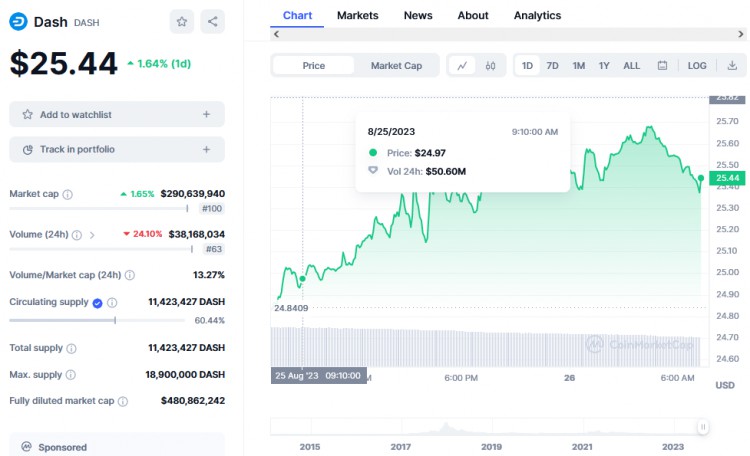
Task: Click the $25.44 price heading
Action: (x=64, y=63)
